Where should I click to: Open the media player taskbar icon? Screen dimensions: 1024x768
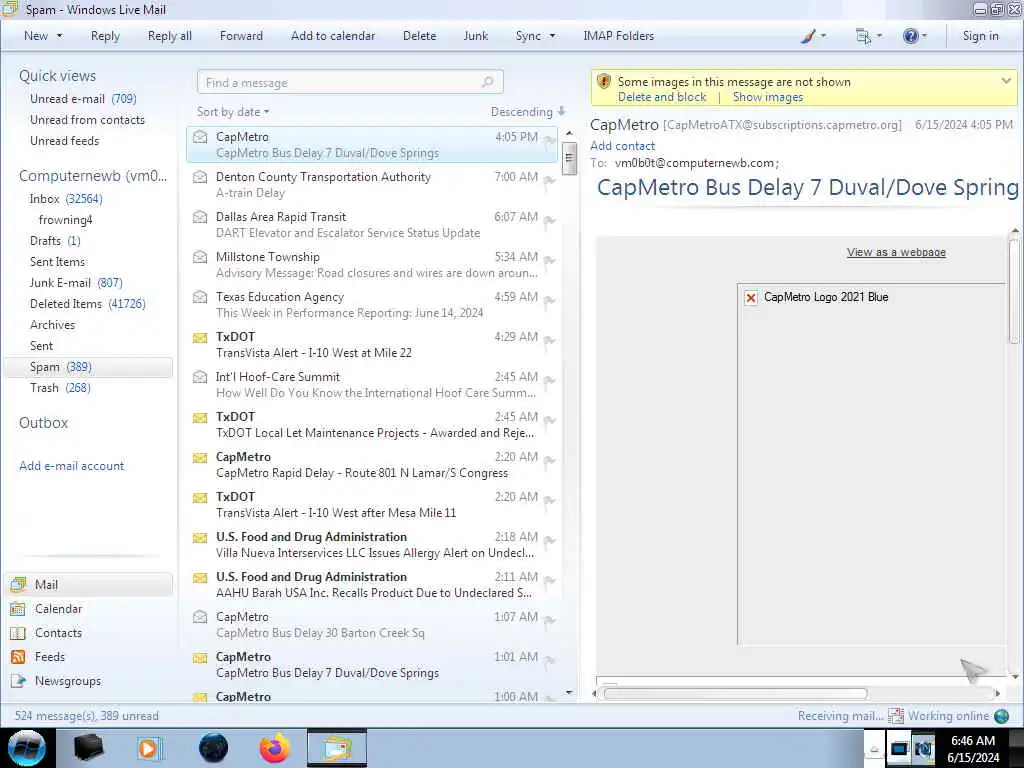pos(149,748)
